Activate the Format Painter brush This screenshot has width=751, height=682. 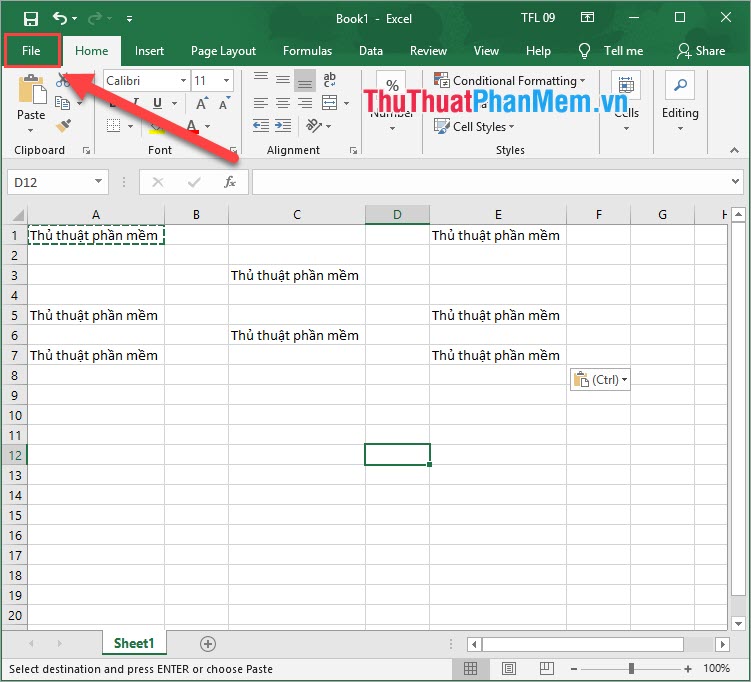coord(63,125)
